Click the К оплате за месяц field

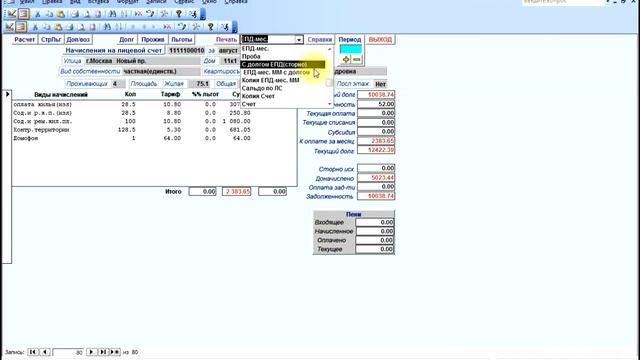[376, 141]
